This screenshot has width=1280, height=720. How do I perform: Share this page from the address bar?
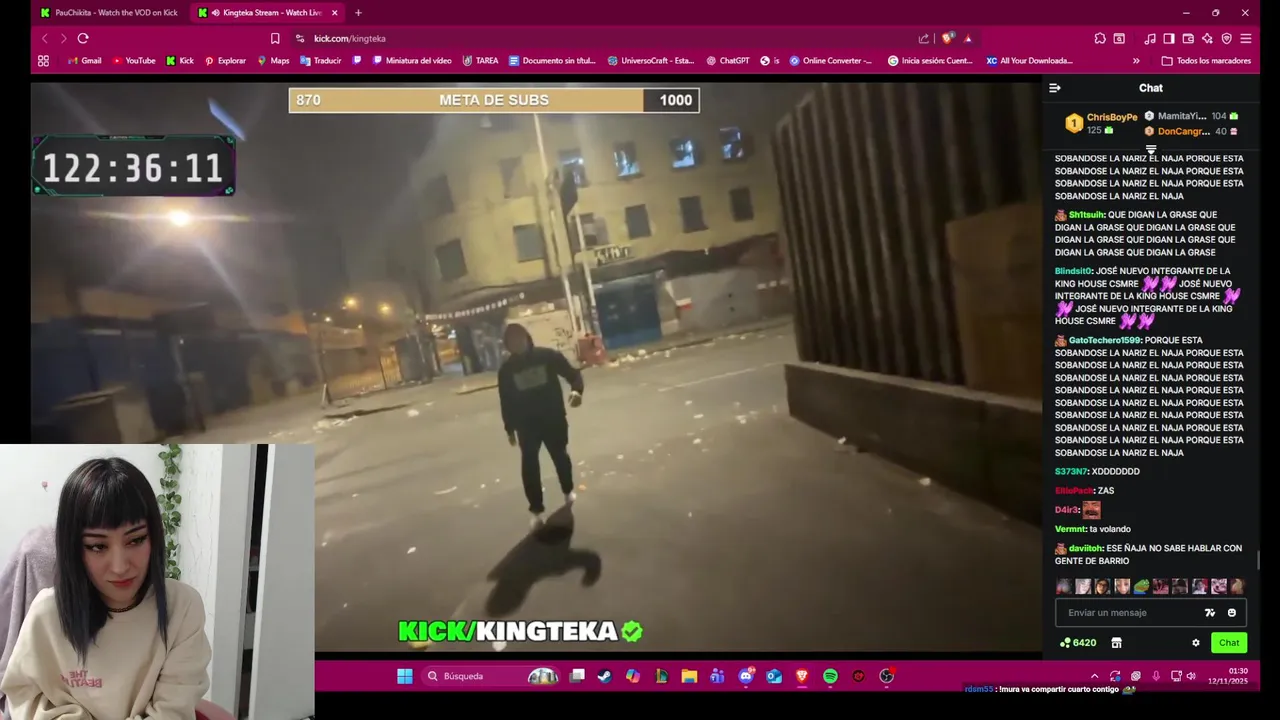click(923, 38)
